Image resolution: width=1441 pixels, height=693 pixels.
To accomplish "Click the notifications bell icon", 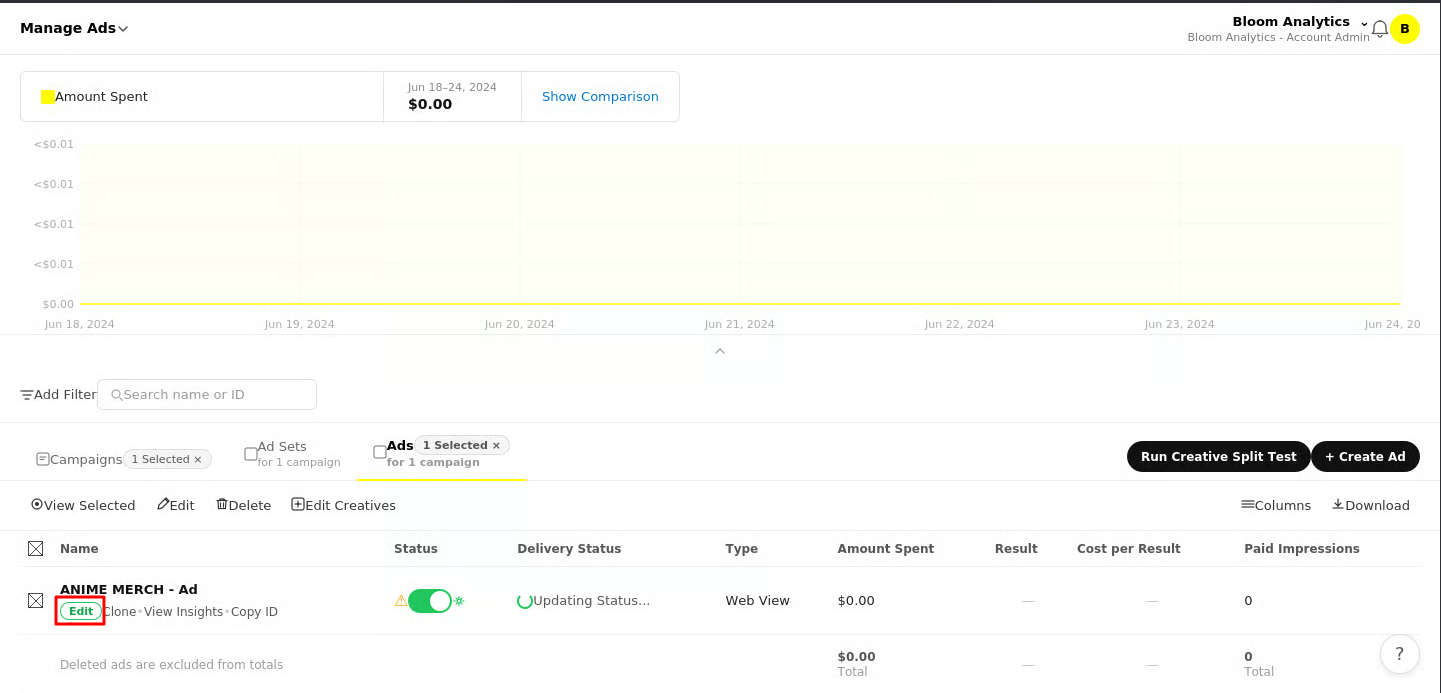I will (1379, 29).
